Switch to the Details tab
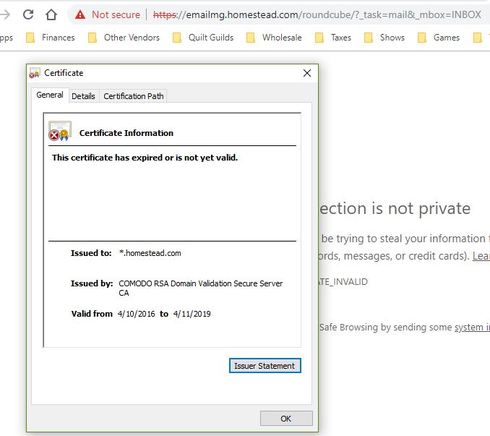 83,96
